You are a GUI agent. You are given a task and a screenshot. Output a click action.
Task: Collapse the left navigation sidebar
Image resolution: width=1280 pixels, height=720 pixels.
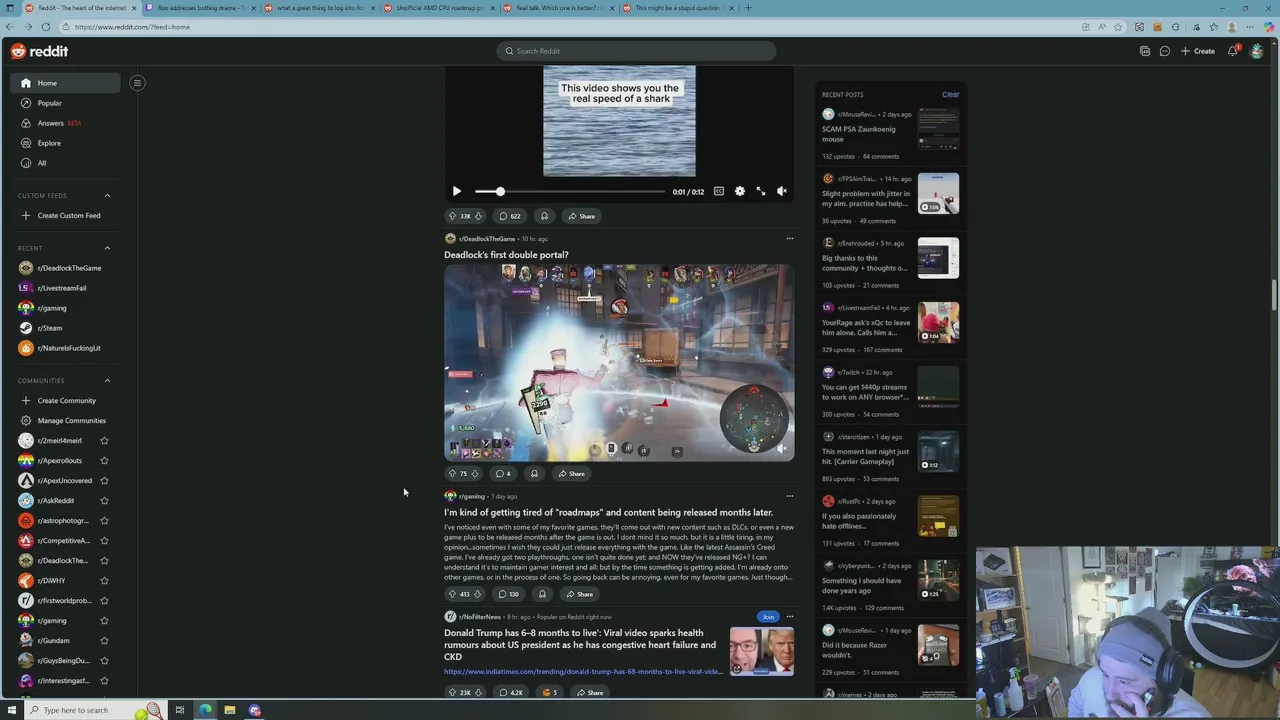(x=137, y=83)
